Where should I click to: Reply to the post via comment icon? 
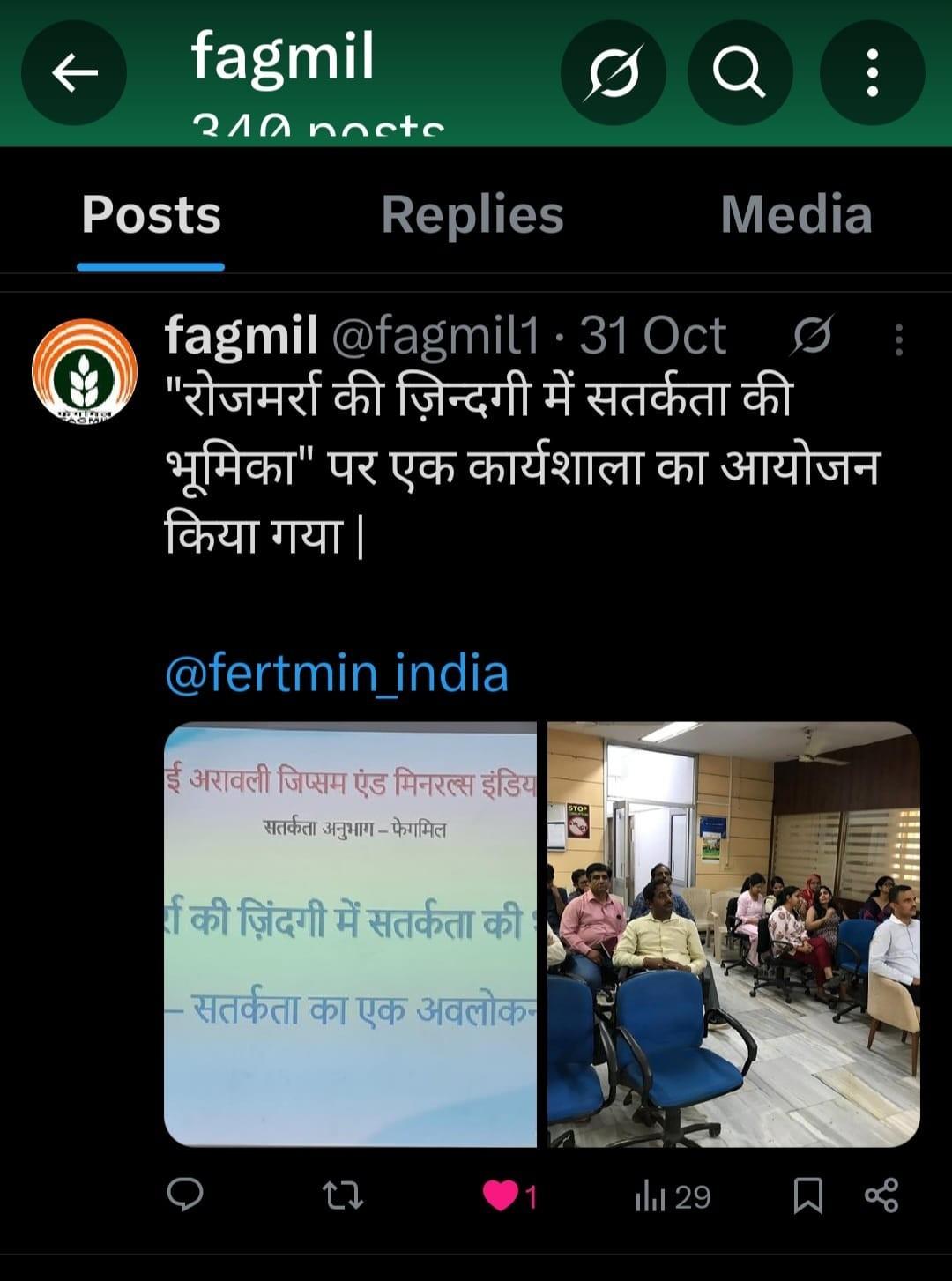pos(185,1195)
